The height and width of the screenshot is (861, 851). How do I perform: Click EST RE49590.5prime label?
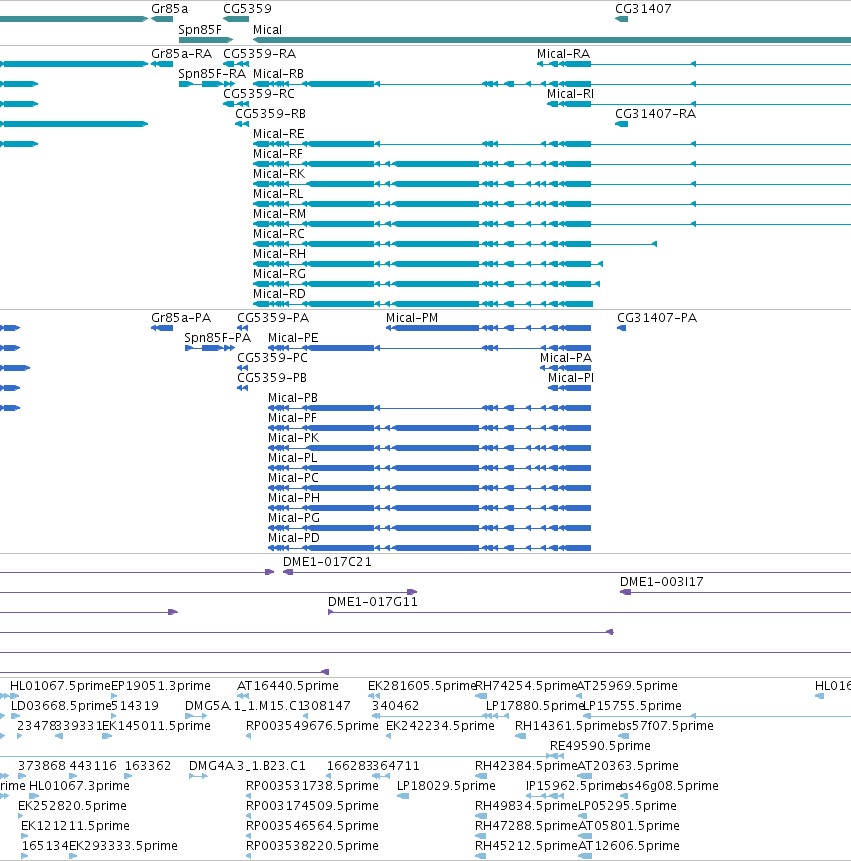(x=600, y=746)
